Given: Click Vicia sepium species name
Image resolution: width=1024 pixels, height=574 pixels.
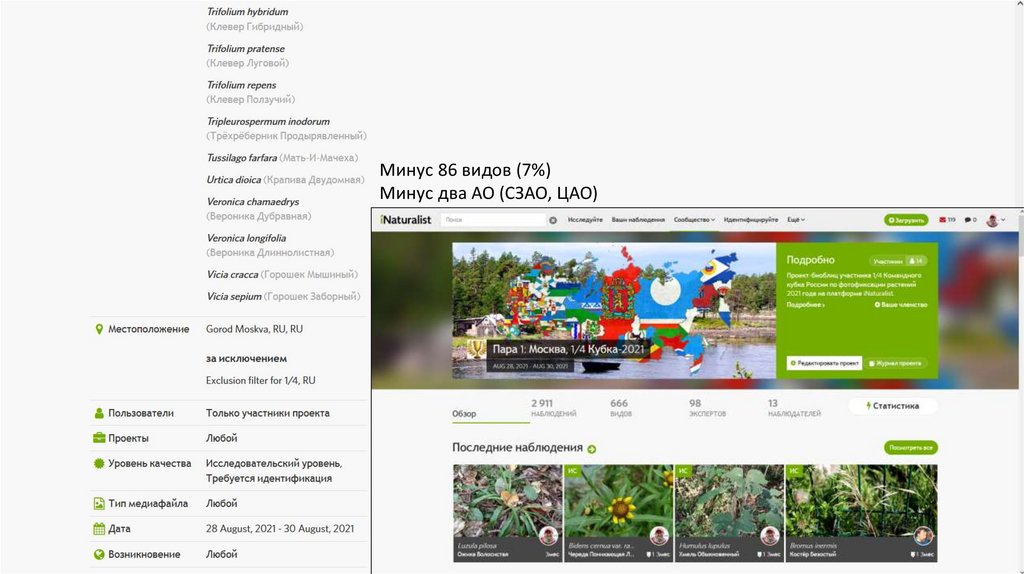Looking at the screenshot, I should click(234, 296).
